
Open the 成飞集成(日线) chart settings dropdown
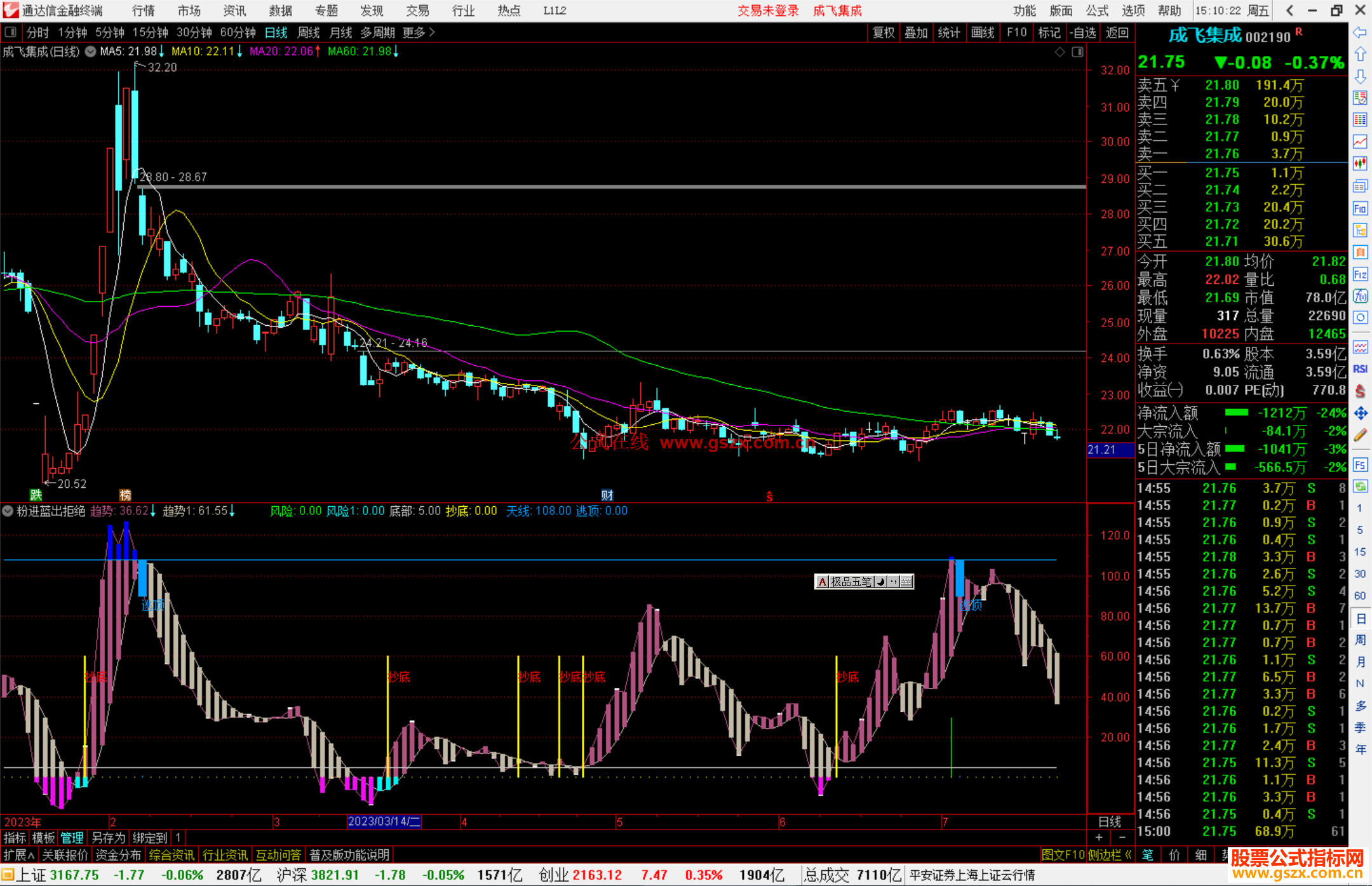pyautogui.click(x=91, y=51)
